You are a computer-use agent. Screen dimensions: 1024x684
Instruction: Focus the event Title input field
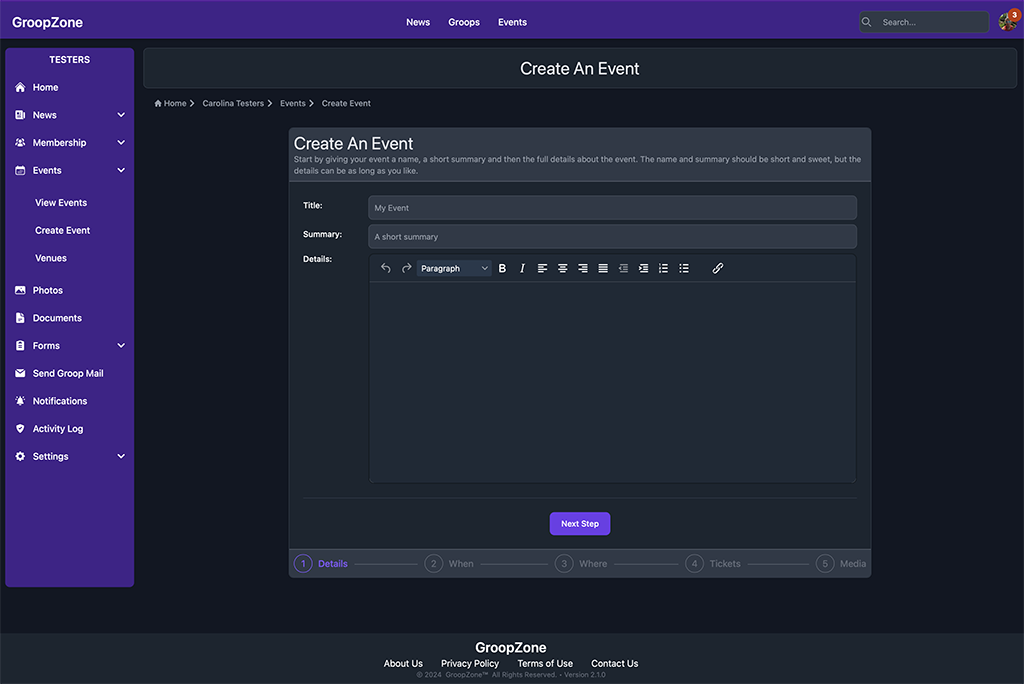click(613, 208)
